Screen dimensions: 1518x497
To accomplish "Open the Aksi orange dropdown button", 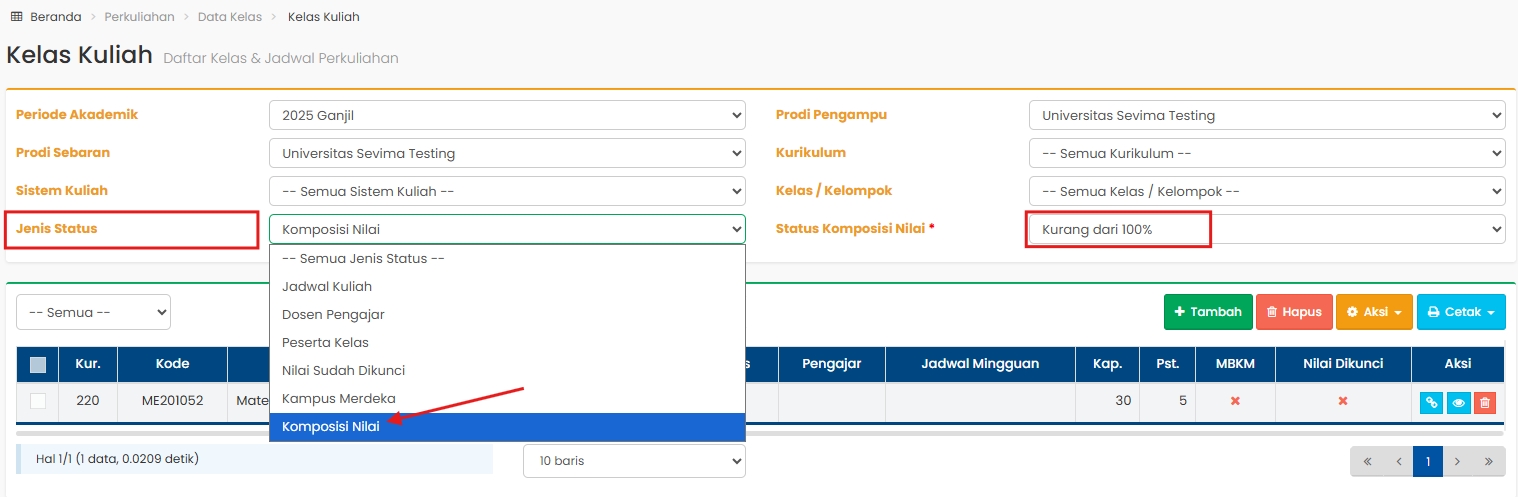I will pyautogui.click(x=1373, y=312).
